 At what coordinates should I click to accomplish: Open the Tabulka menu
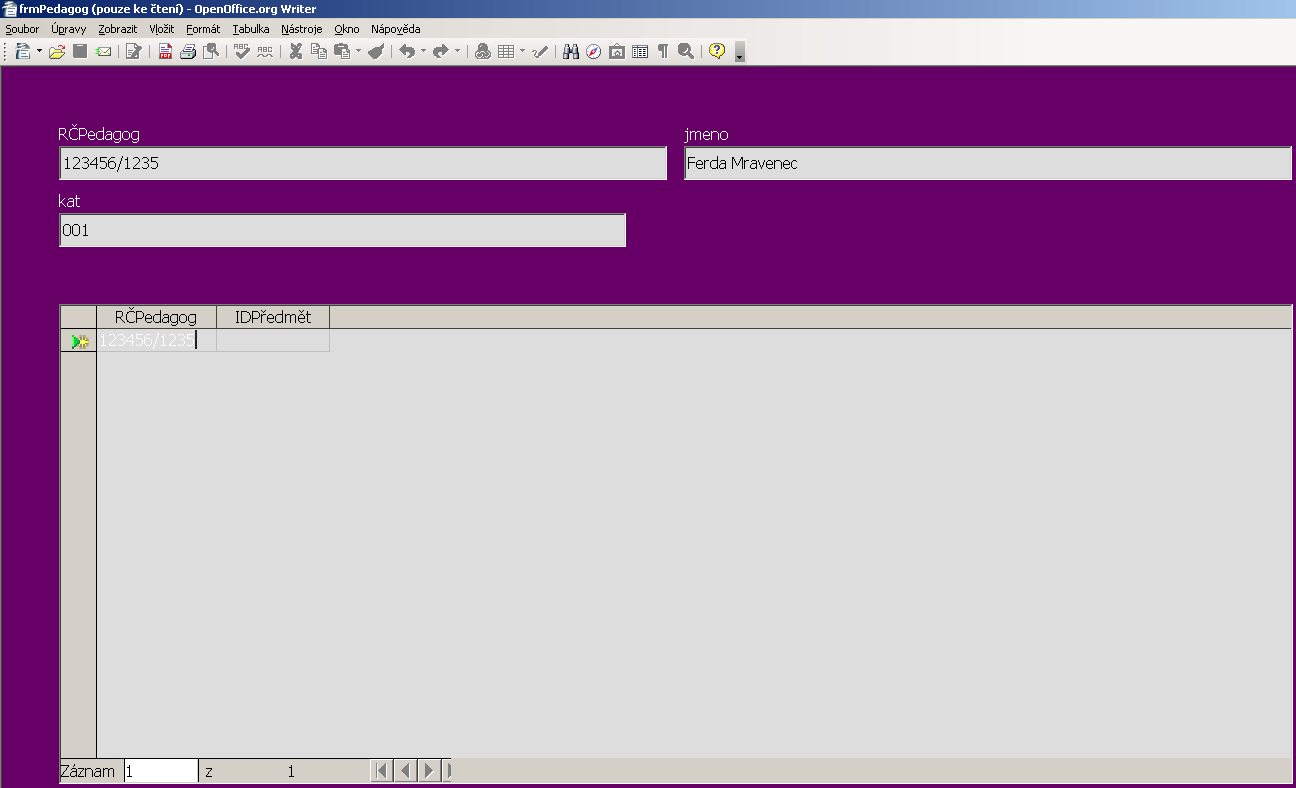coord(251,29)
